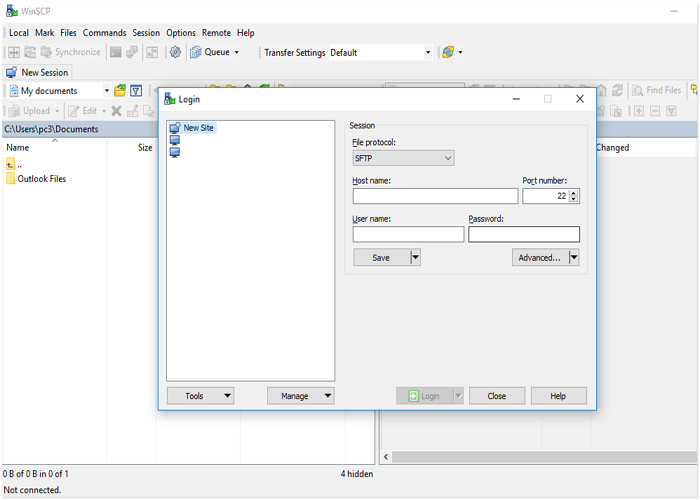Open Preferences with the gear icon

(x=175, y=52)
